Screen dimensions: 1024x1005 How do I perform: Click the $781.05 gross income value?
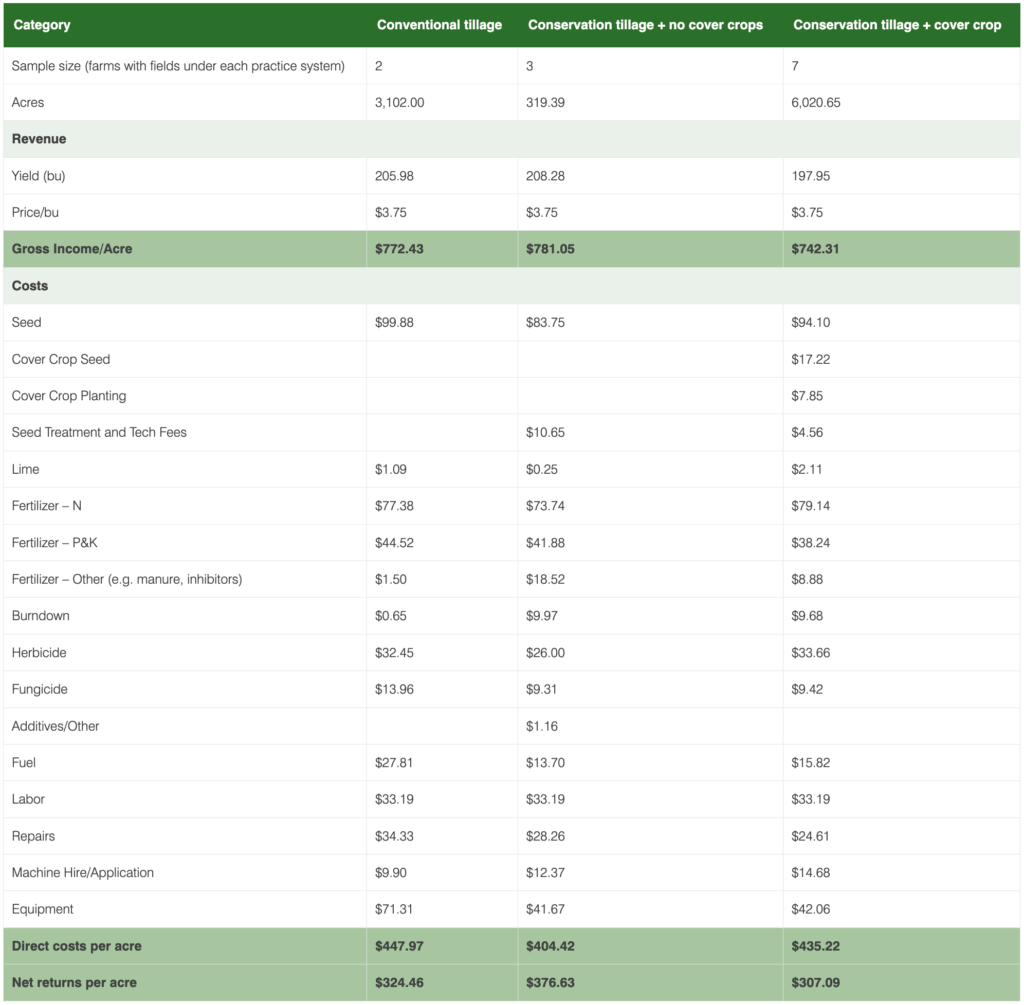click(550, 249)
